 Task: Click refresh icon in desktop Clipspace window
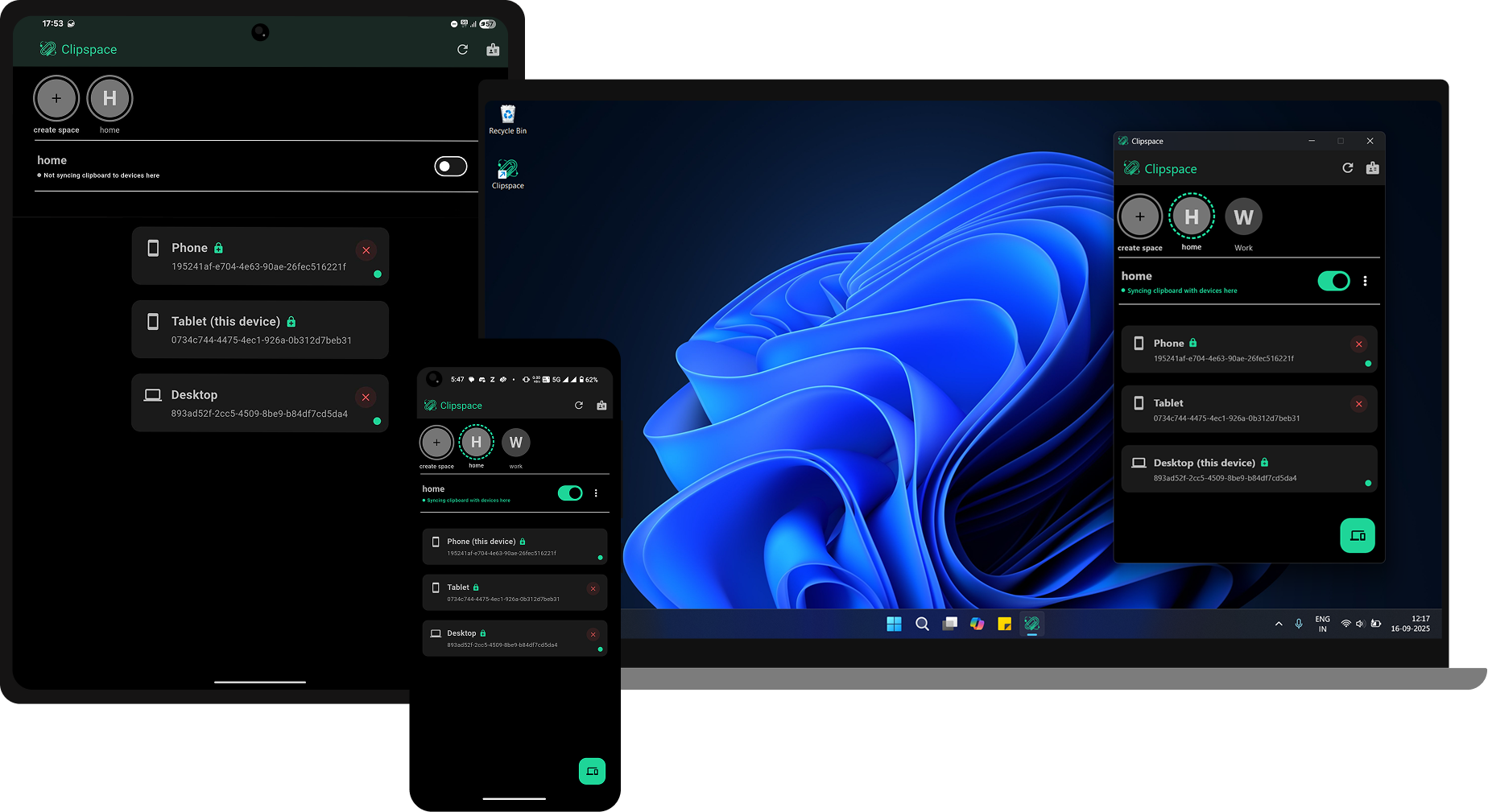point(1347,168)
